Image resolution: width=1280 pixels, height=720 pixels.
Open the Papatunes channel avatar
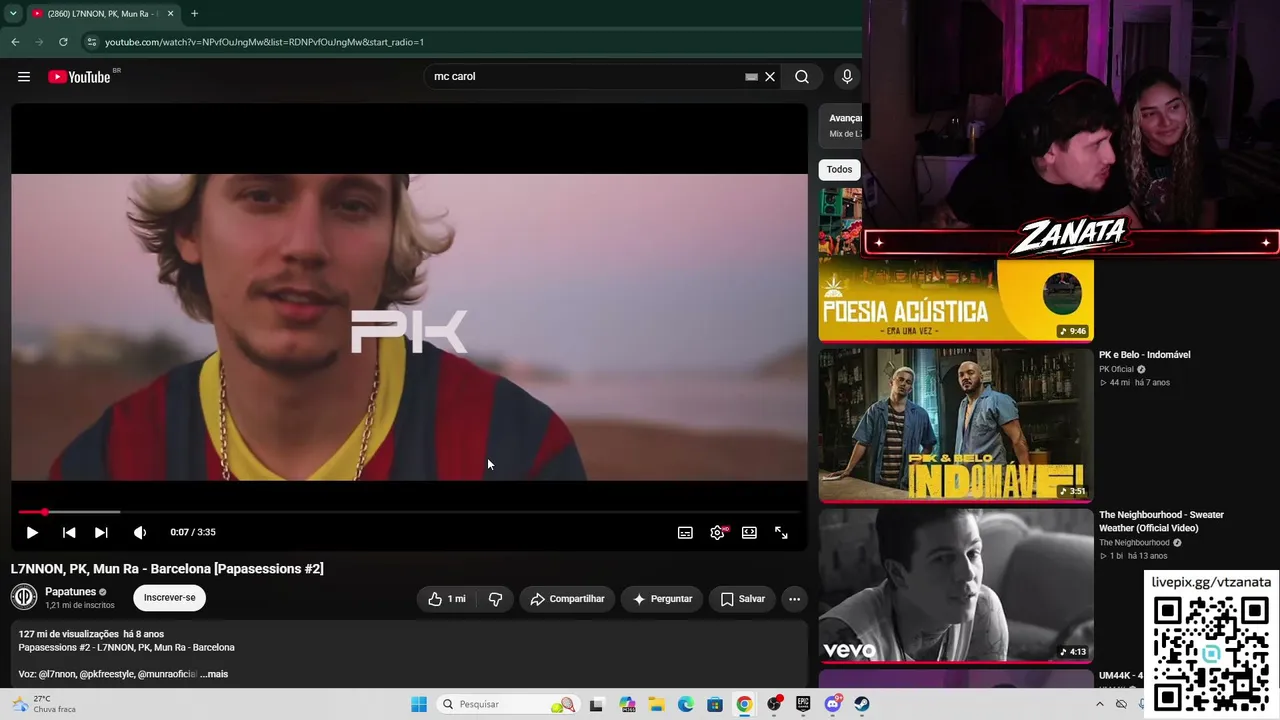tap(24, 597)
